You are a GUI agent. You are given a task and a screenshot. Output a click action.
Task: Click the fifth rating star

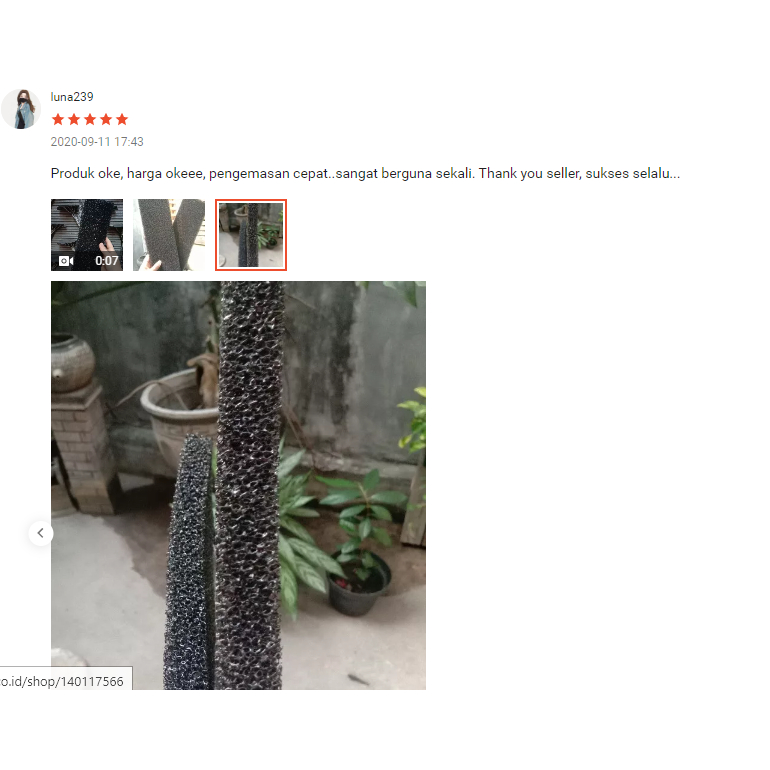122,119
